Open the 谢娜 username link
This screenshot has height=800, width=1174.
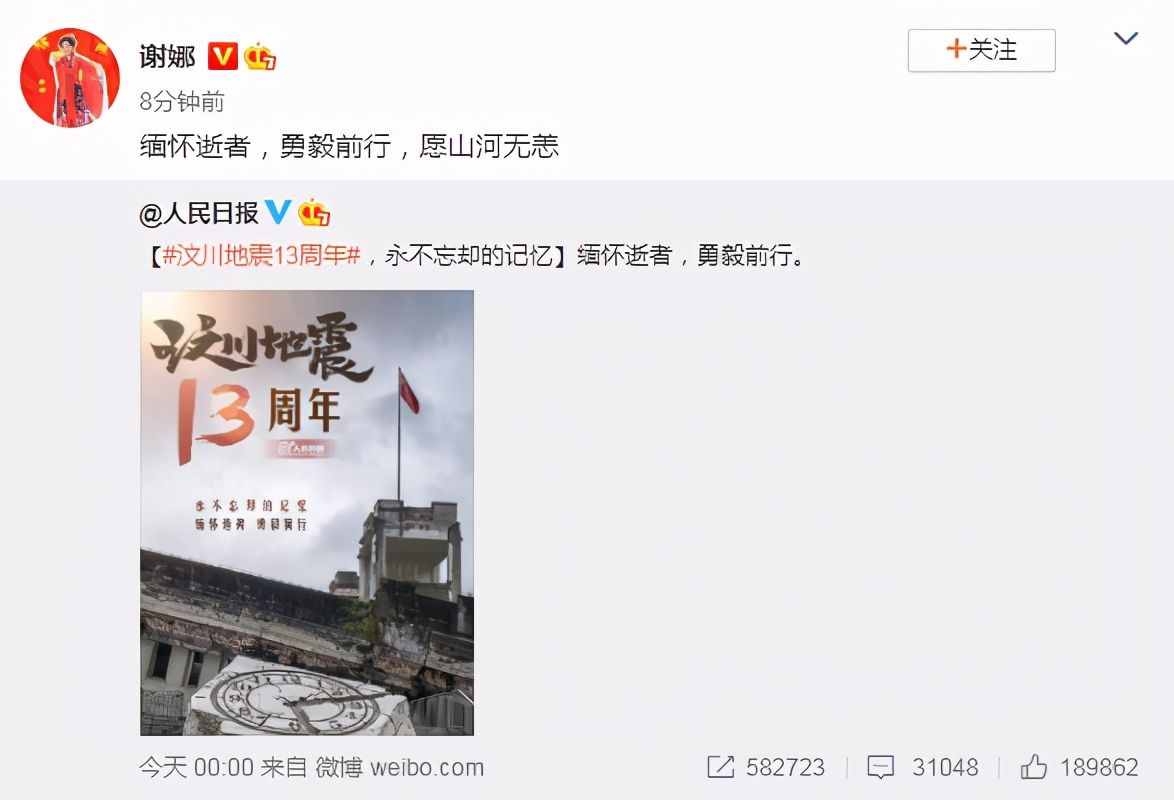(168, 56)
